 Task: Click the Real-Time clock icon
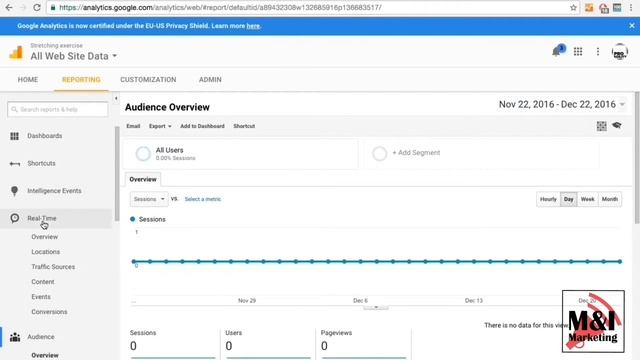click(x=14, y=218)
